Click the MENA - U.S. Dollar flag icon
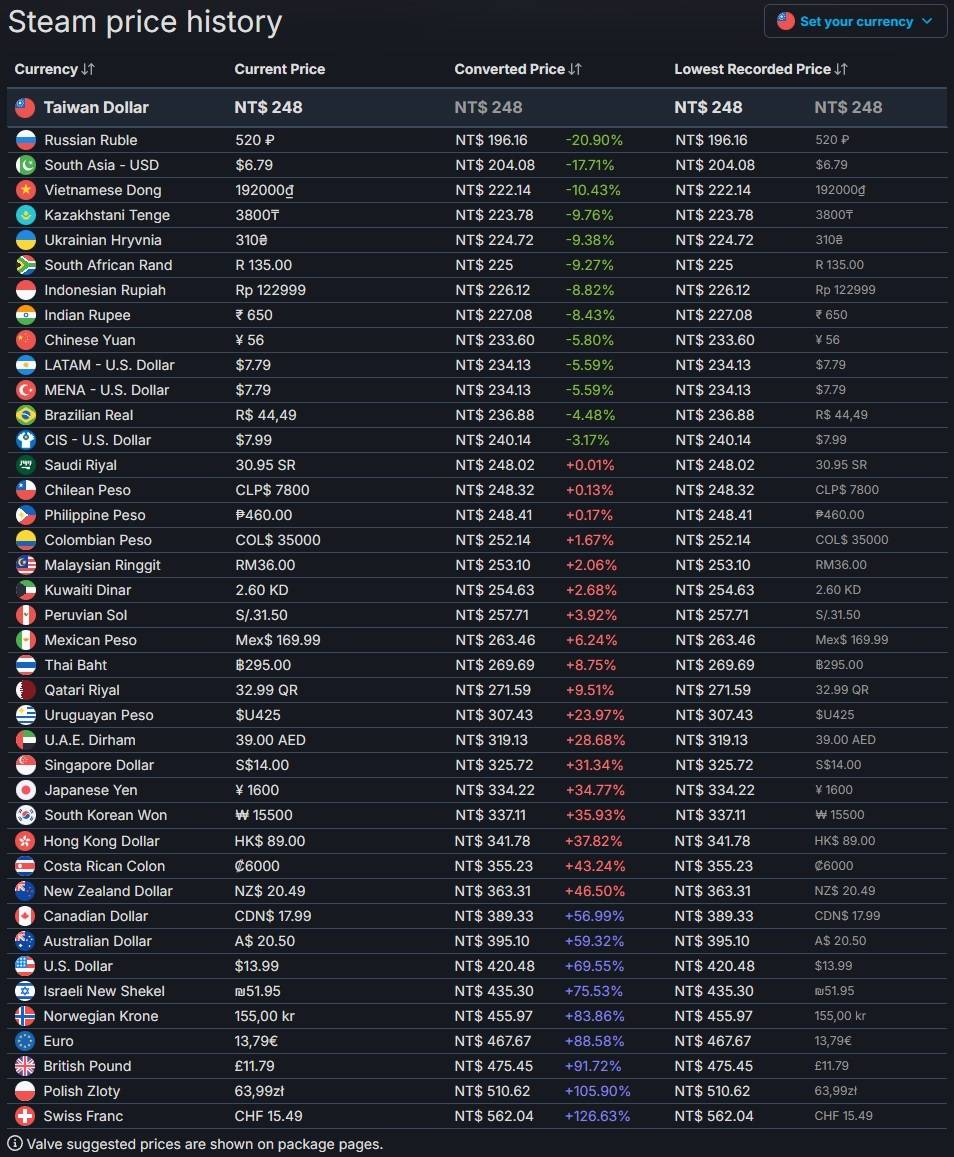 pyautogui.click(x=26, y=390)
